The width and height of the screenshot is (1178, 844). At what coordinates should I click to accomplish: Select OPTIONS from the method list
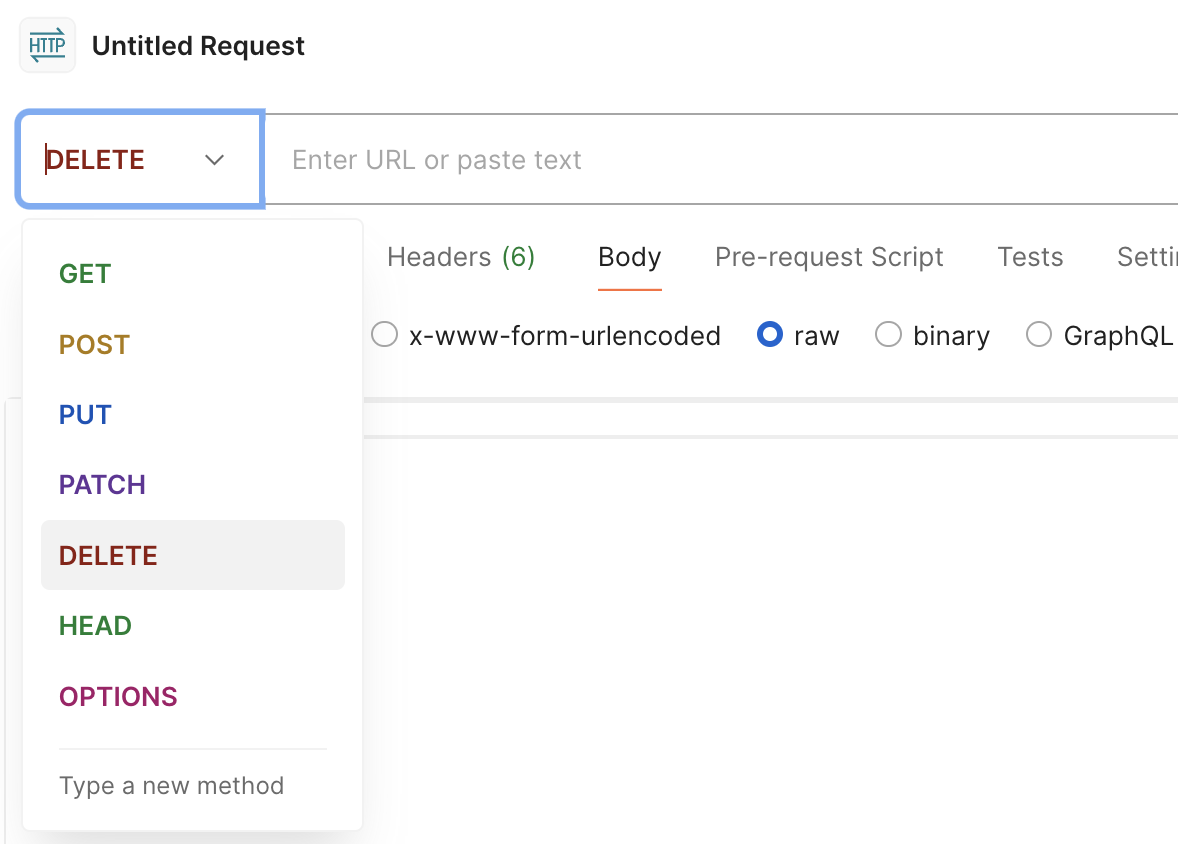pos(118,697)
